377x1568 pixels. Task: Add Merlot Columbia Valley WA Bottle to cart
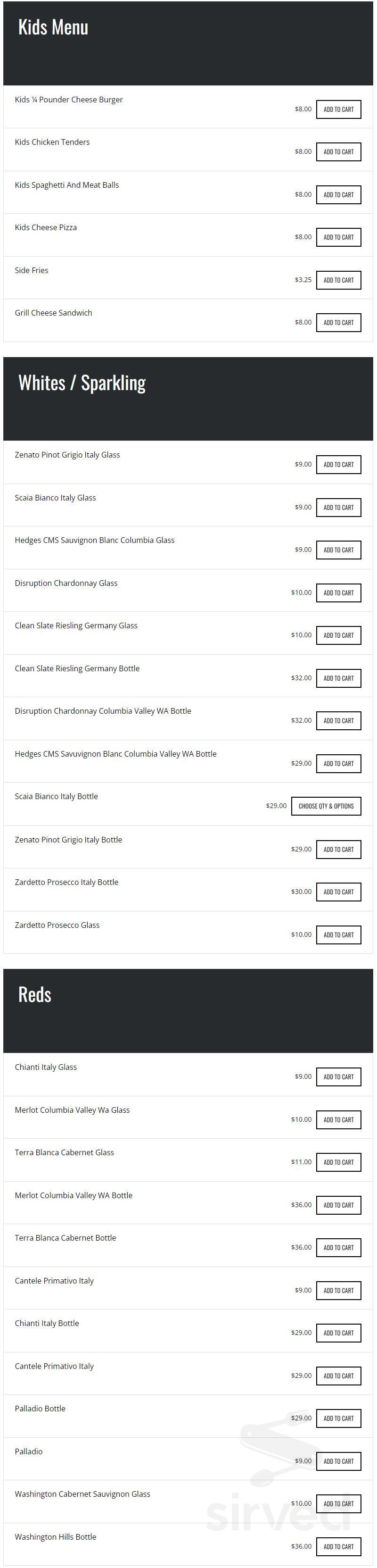(338, 1205)
